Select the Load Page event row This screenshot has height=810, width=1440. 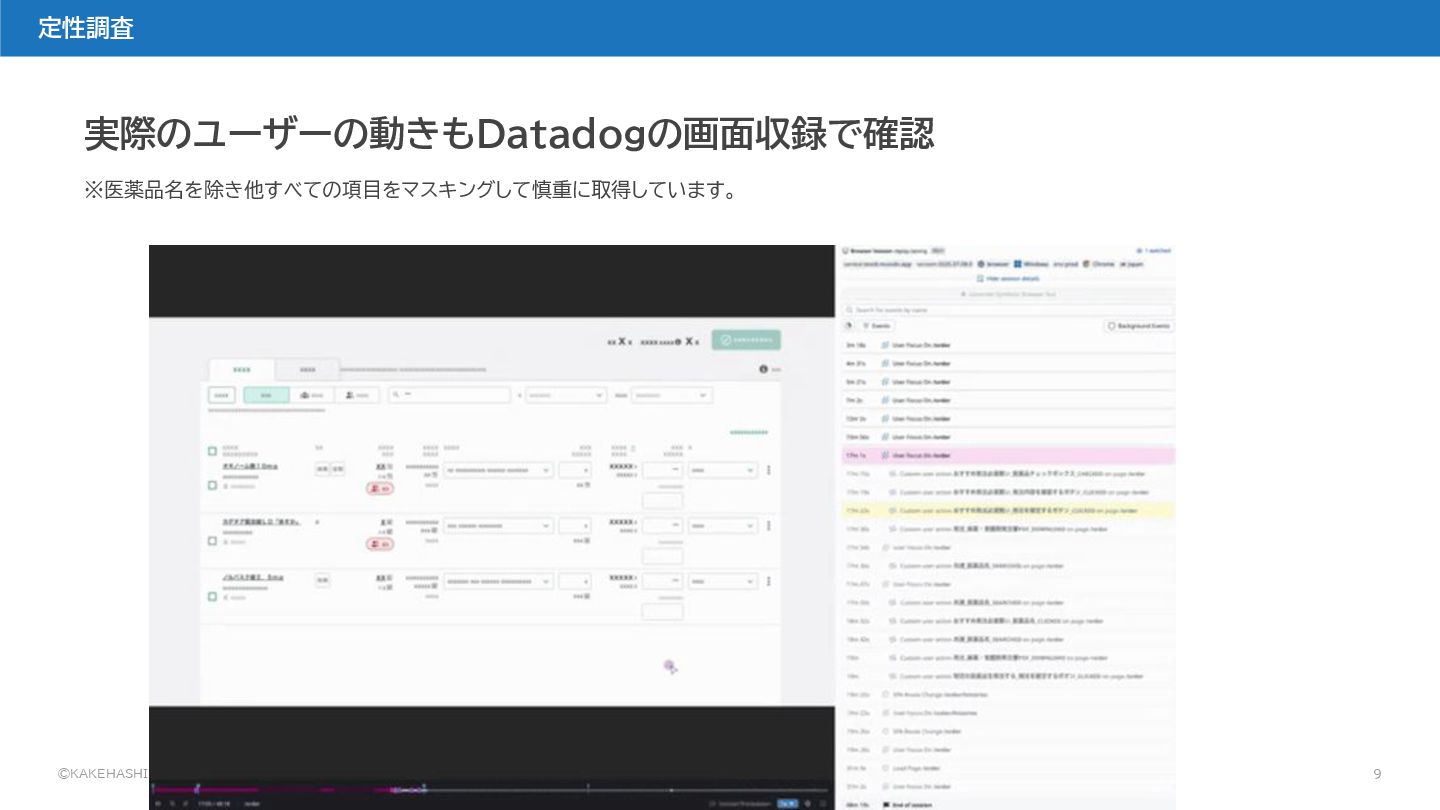(x=1008, y=768)
